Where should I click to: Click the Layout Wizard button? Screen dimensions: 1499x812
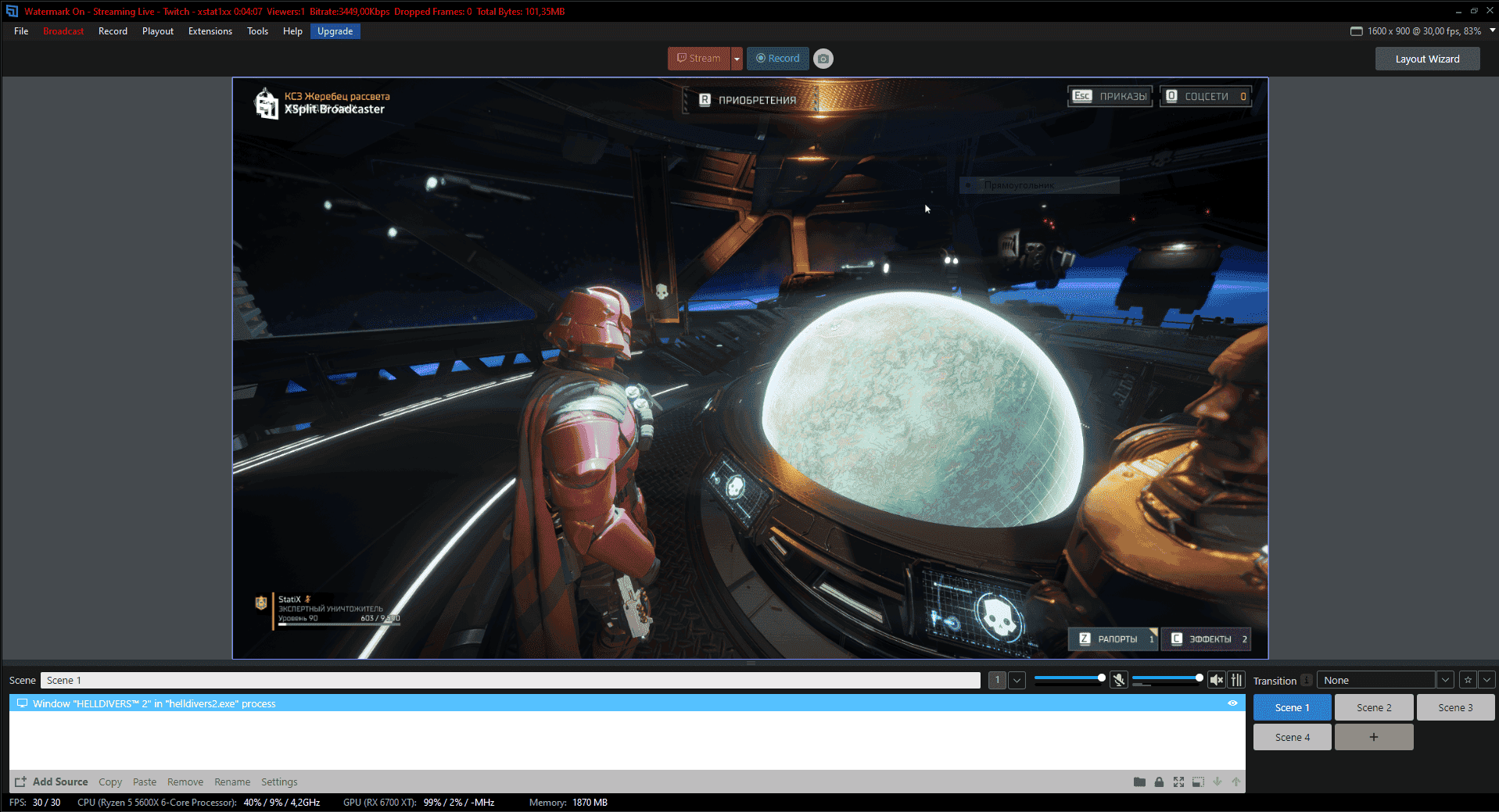(x=1427, y=59)
